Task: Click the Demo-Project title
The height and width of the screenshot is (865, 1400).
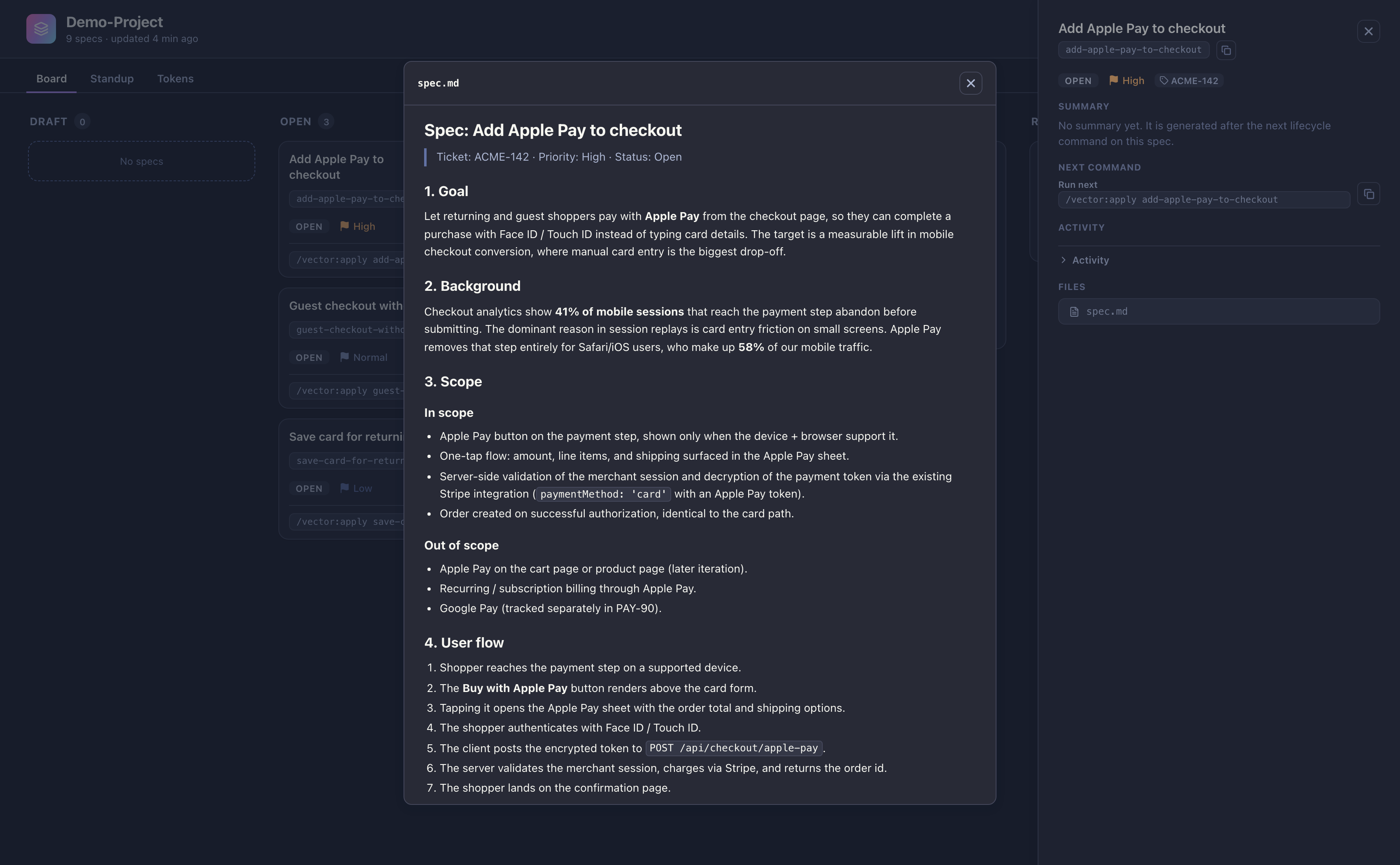Action: click(114, 22)
